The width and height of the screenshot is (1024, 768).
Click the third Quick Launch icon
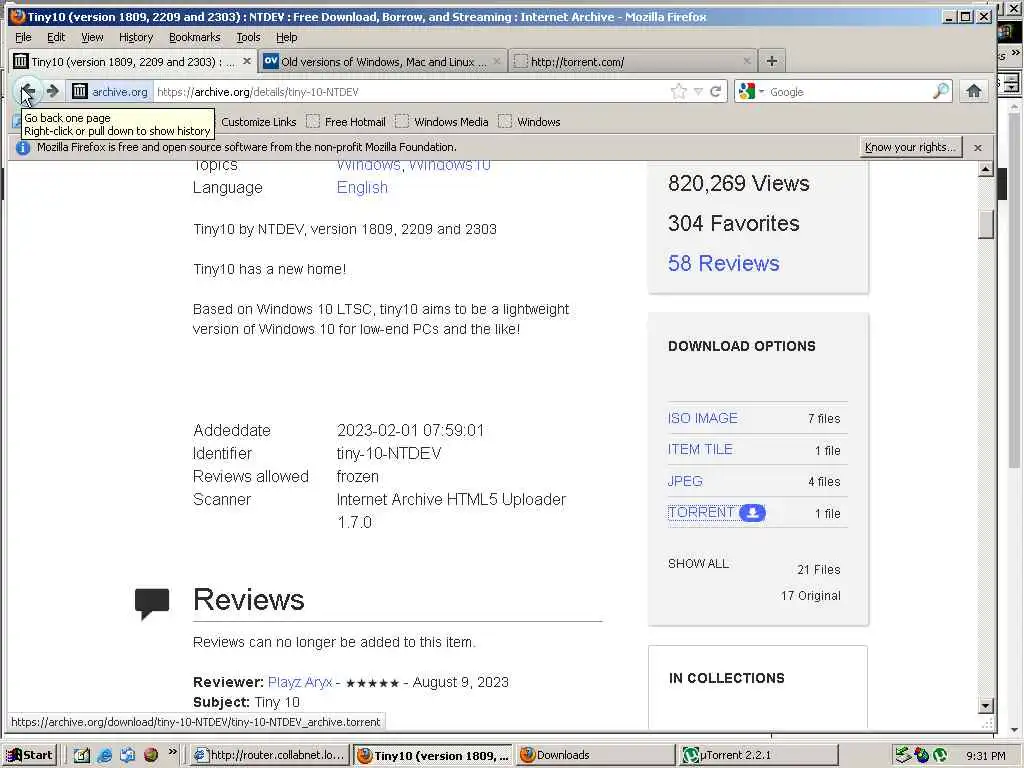(x=127, y=755)
